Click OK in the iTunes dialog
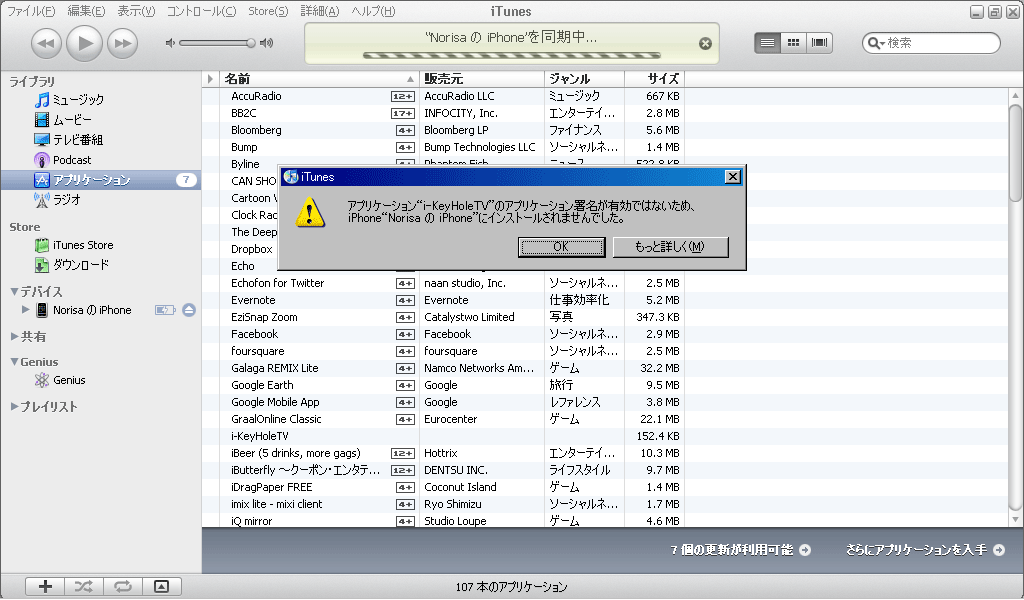 561,247
